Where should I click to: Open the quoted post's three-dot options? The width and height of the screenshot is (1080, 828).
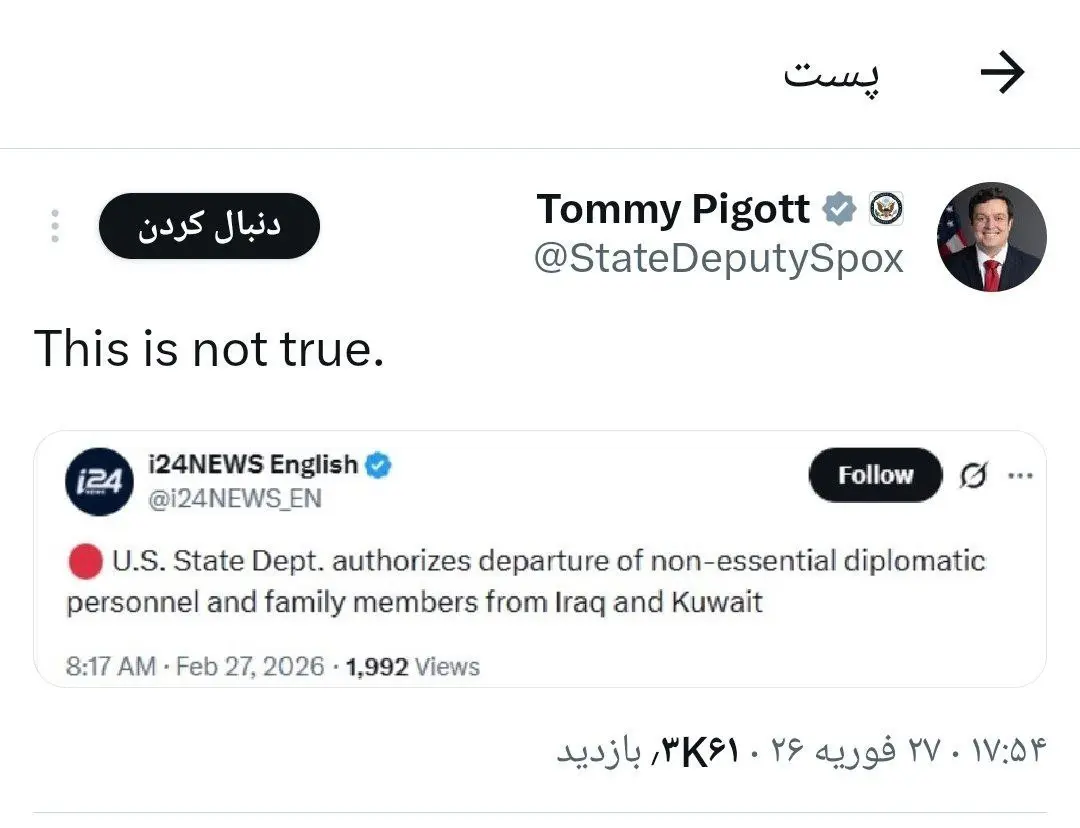1020,475
